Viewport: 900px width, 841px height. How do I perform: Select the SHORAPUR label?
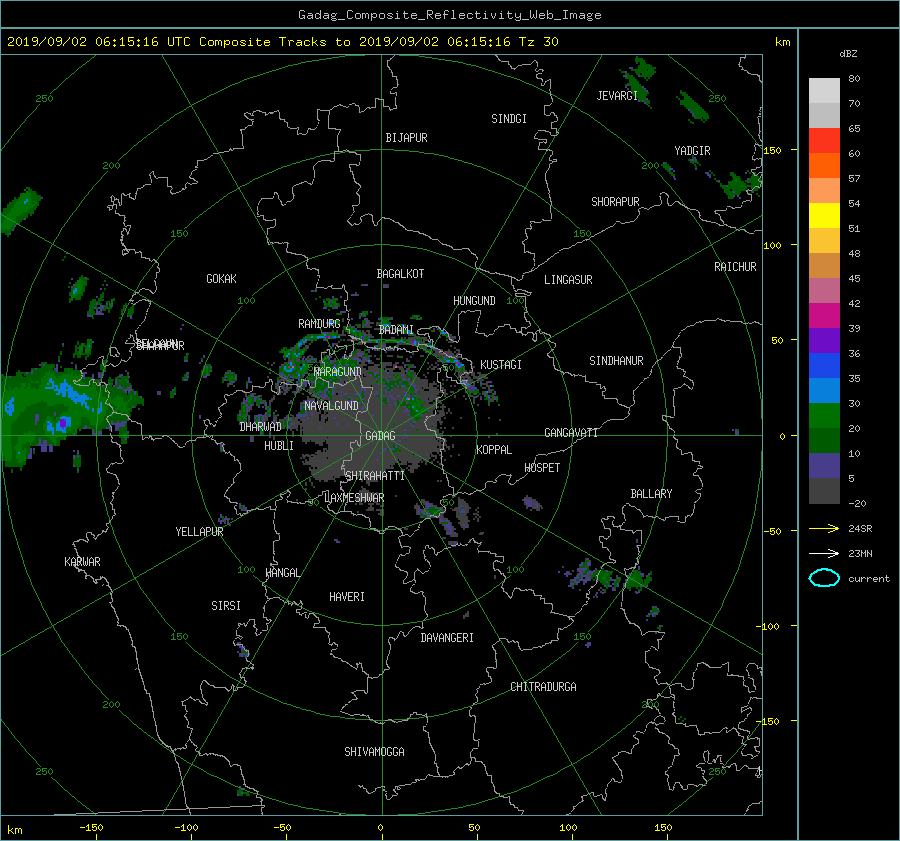tap(615, 202)
